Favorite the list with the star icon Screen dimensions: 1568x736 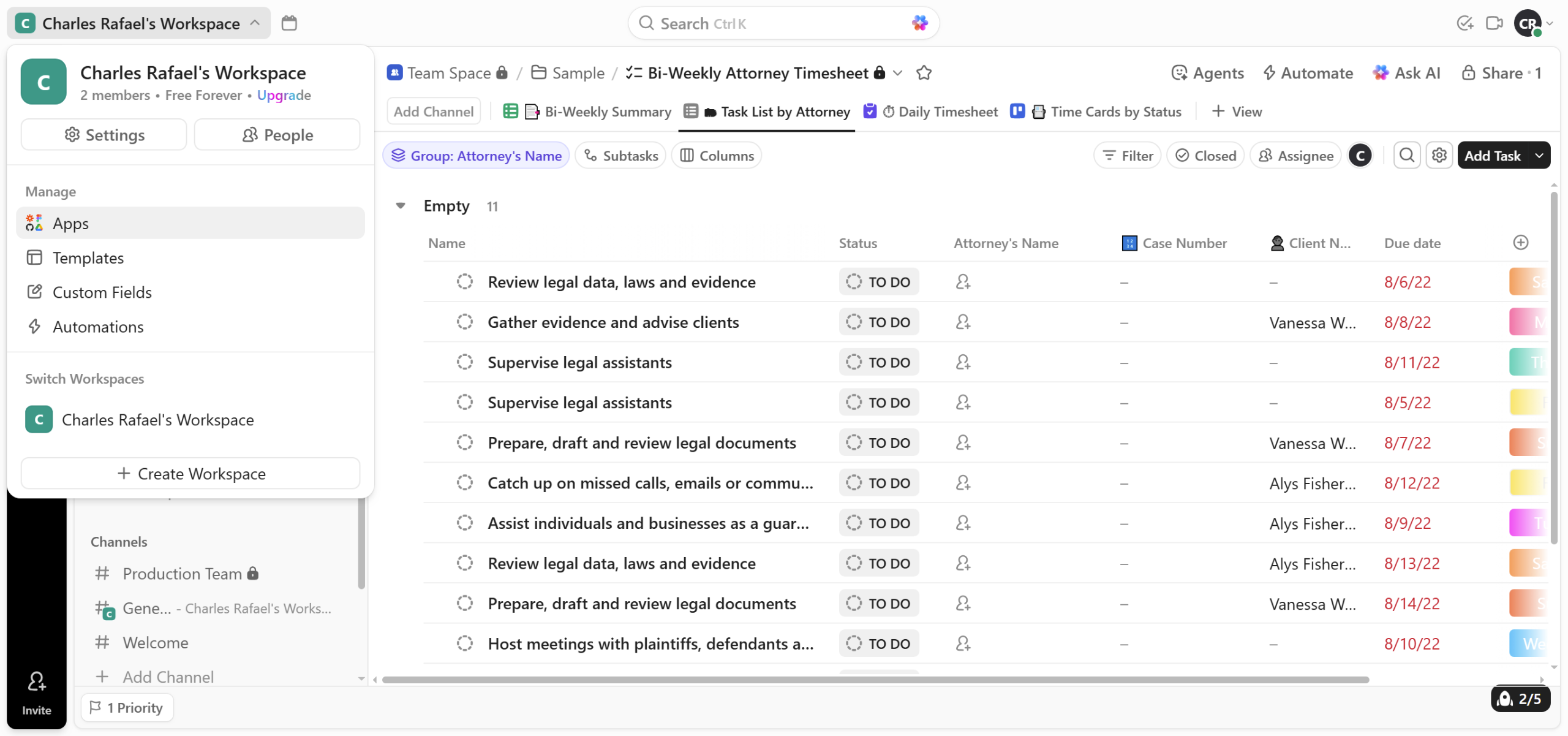[924, 73]
